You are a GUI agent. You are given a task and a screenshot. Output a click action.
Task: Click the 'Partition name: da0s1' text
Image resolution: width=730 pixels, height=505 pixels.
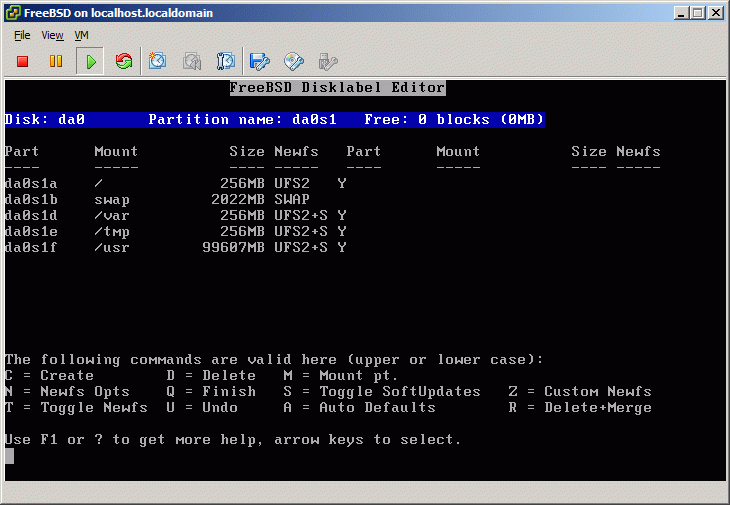pyautogui.click(x=243, y=120)
